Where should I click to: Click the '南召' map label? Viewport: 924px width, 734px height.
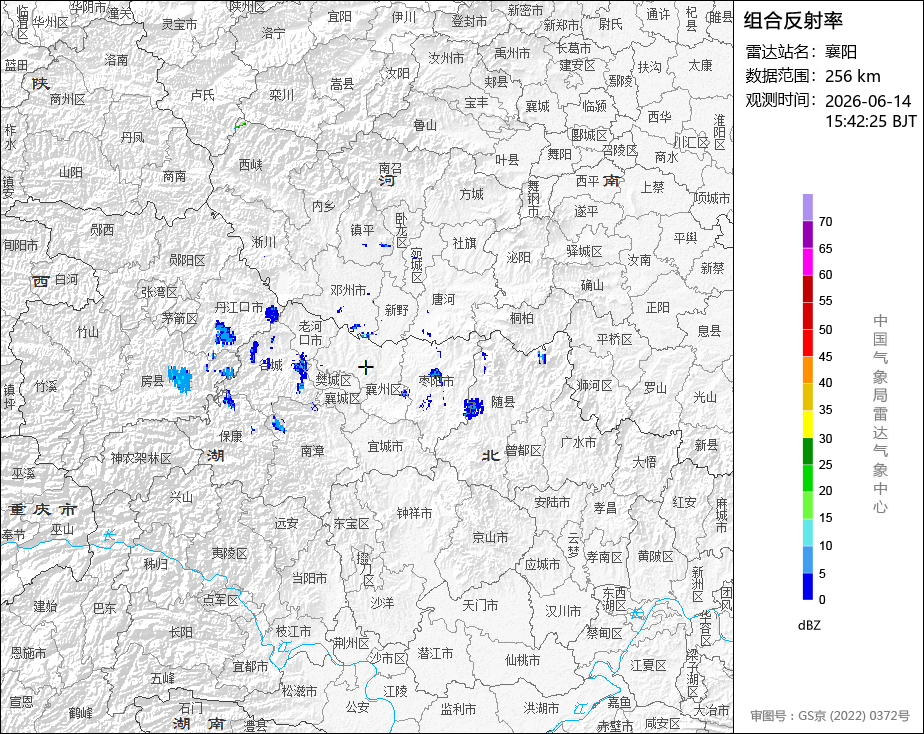coord(390,168)
